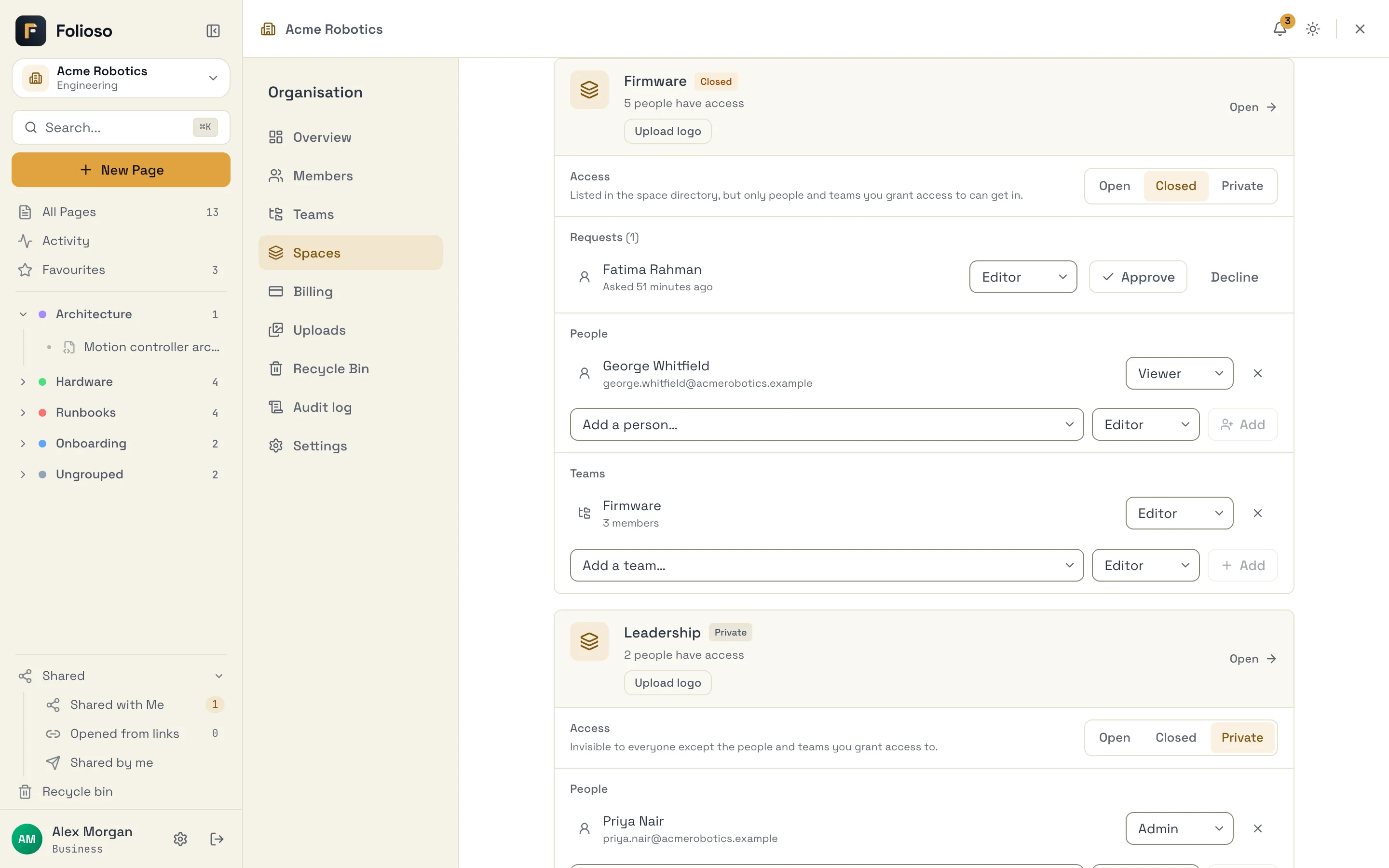Screen dimensions: 1389x868
Task: Expand the Onboarding group
Action: 23,443
